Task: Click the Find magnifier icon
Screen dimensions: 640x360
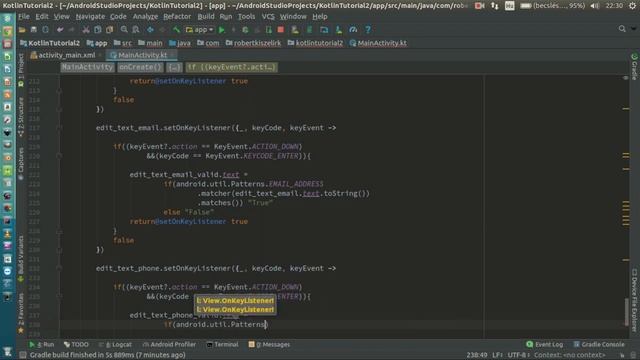Action: click(x=124, y=30)
